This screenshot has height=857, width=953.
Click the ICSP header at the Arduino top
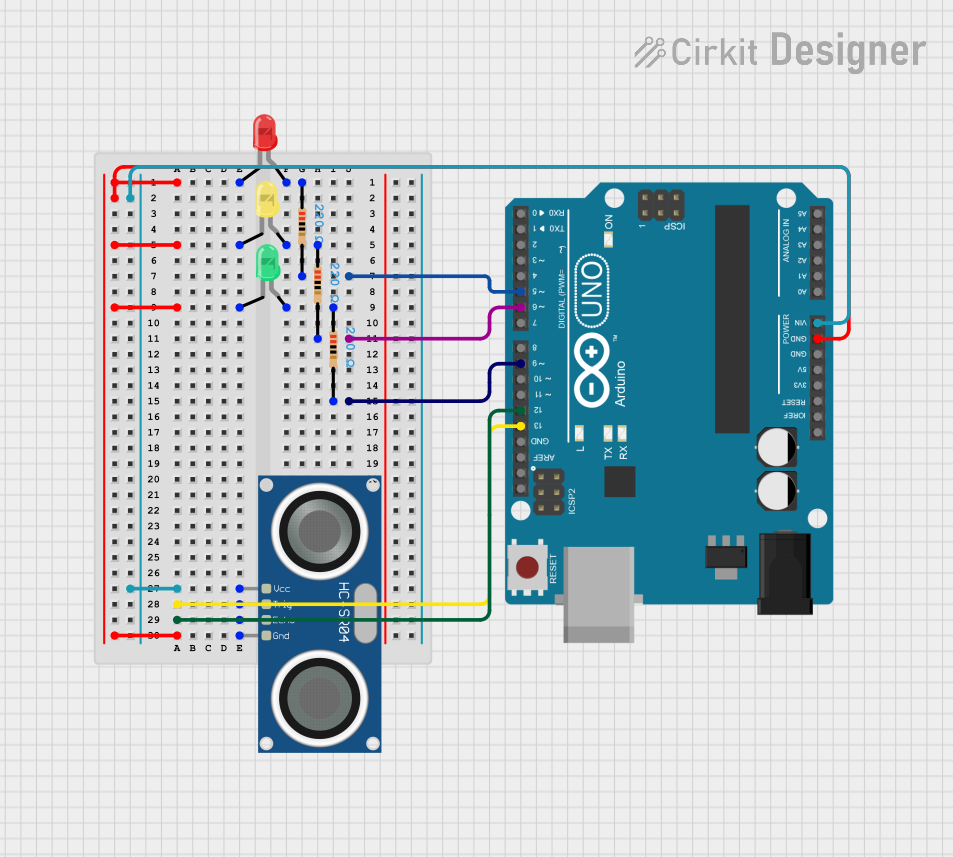pos(661,205)
